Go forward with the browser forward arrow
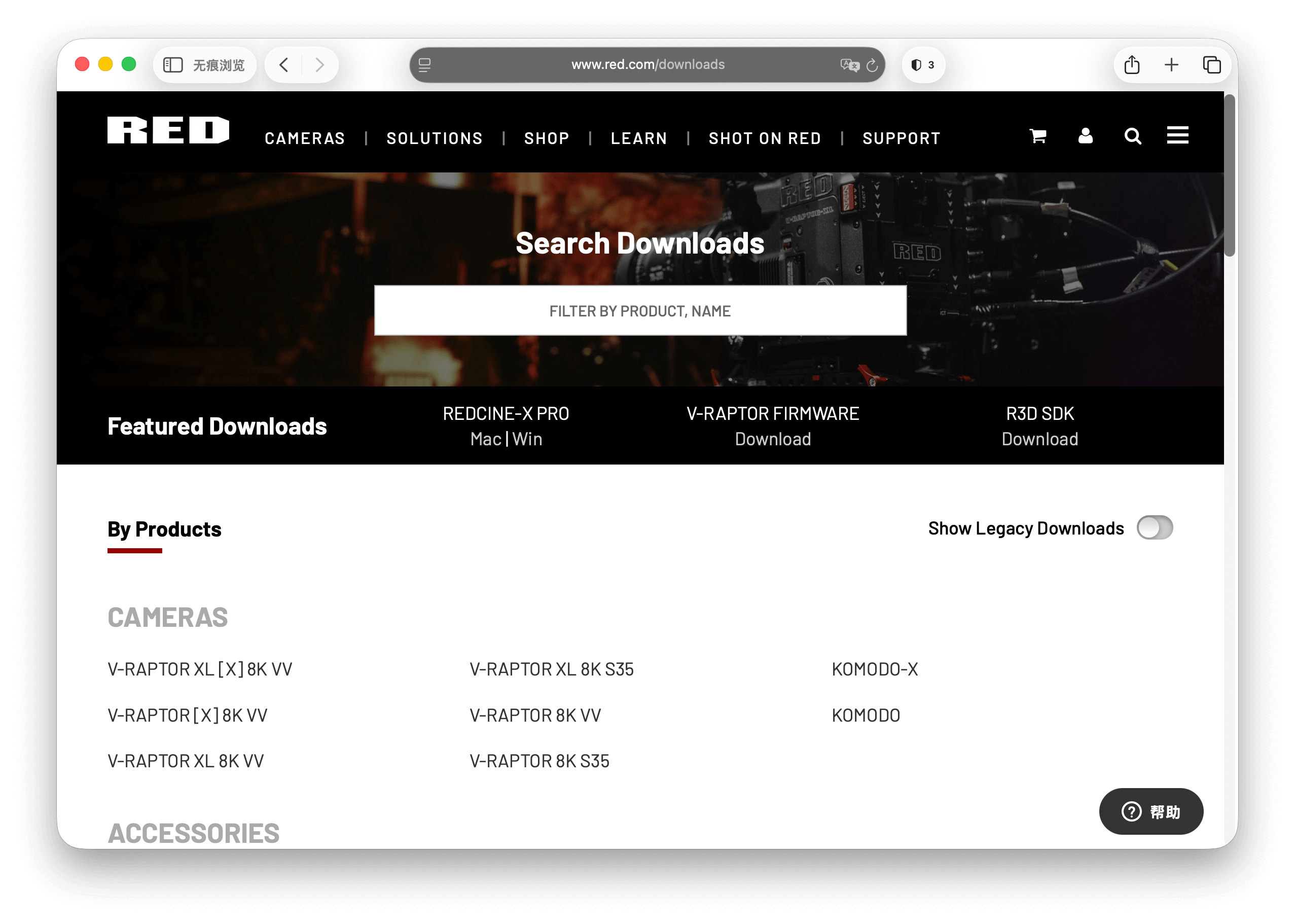The image size is (1295, 924). (x=319, y=65)
